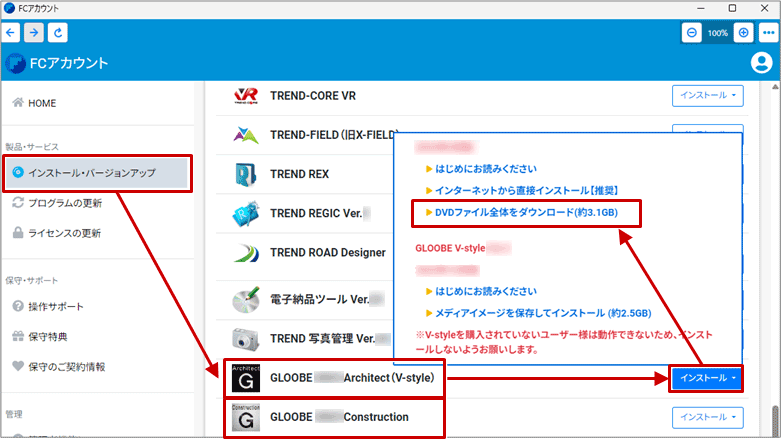Click the ライセンスの更新 lock icon
The image size is (781, 441).
(18, 233)
